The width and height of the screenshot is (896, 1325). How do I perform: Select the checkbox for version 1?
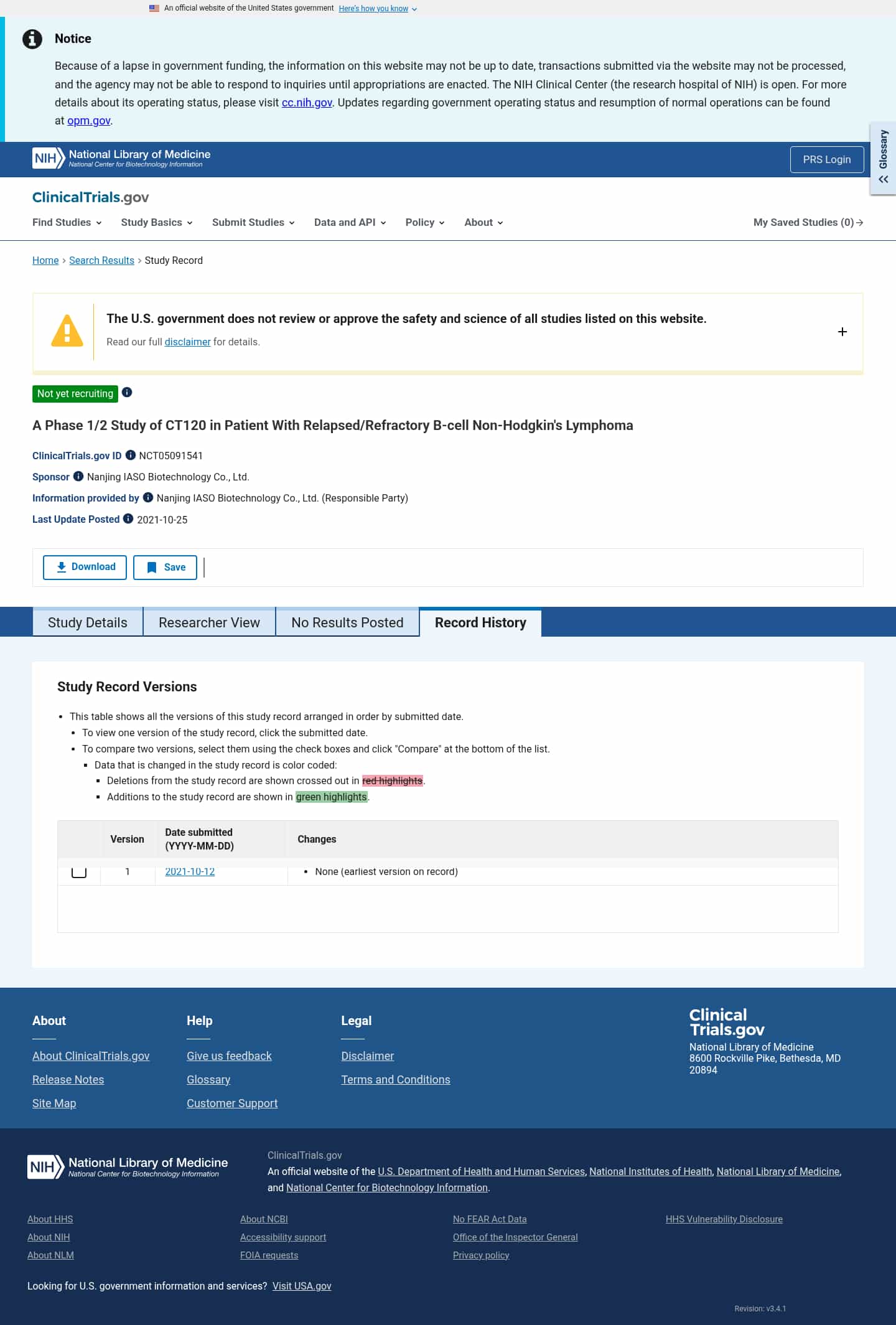(x=79, y=871)
